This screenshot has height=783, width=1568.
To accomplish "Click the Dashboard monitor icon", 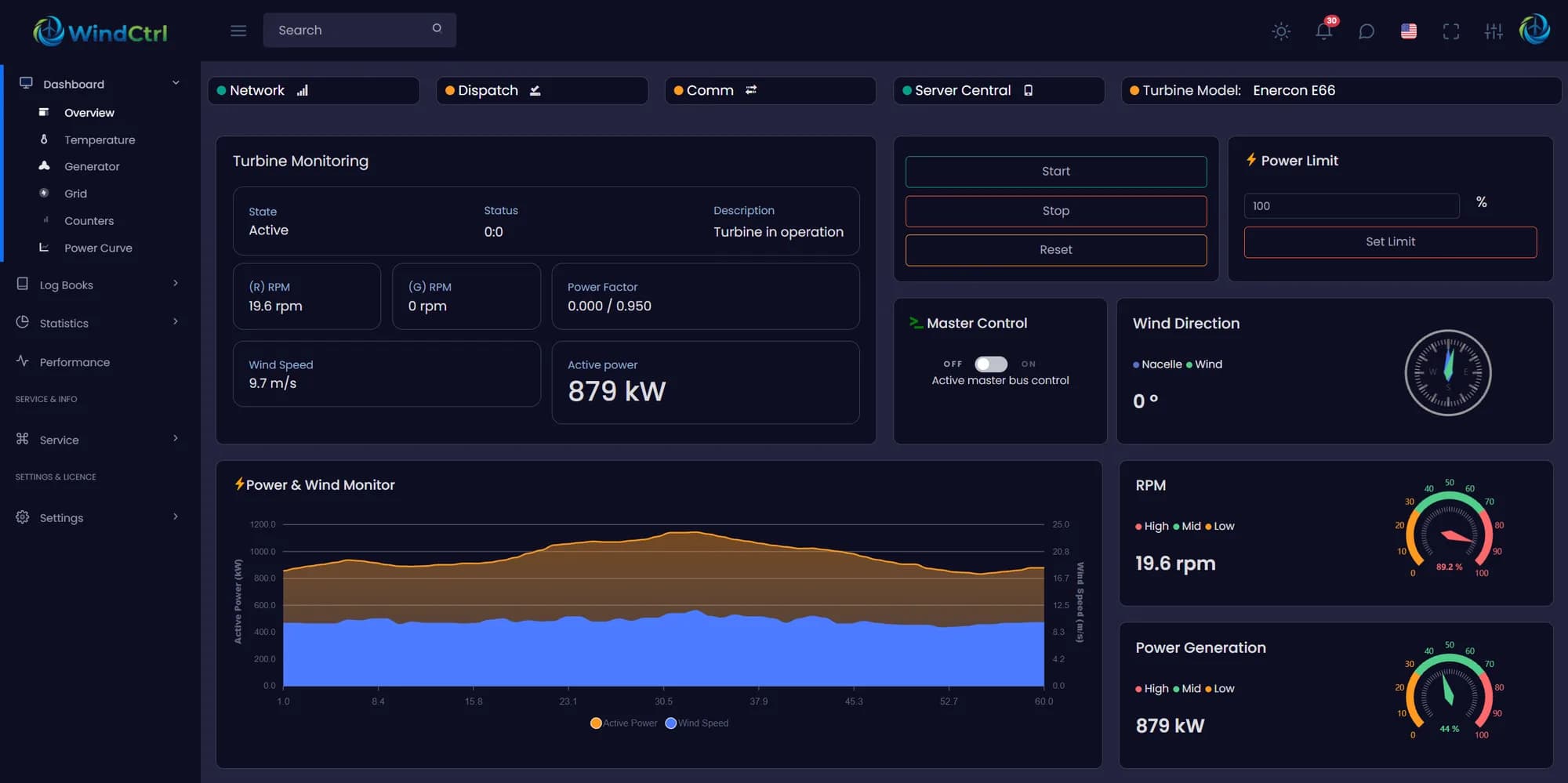I will [x=26, y=83].
